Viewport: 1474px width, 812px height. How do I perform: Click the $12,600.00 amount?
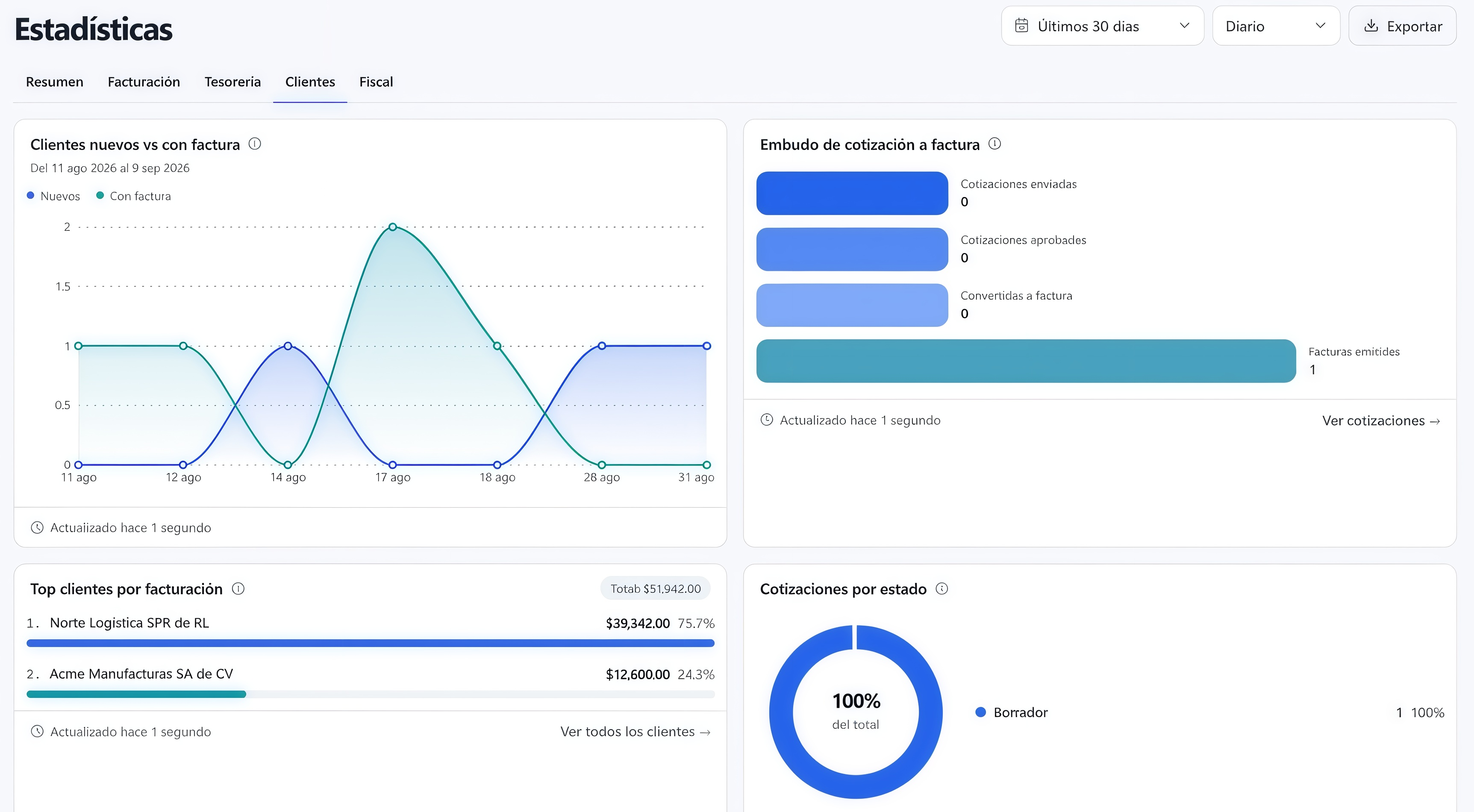[x=638, y=674]
